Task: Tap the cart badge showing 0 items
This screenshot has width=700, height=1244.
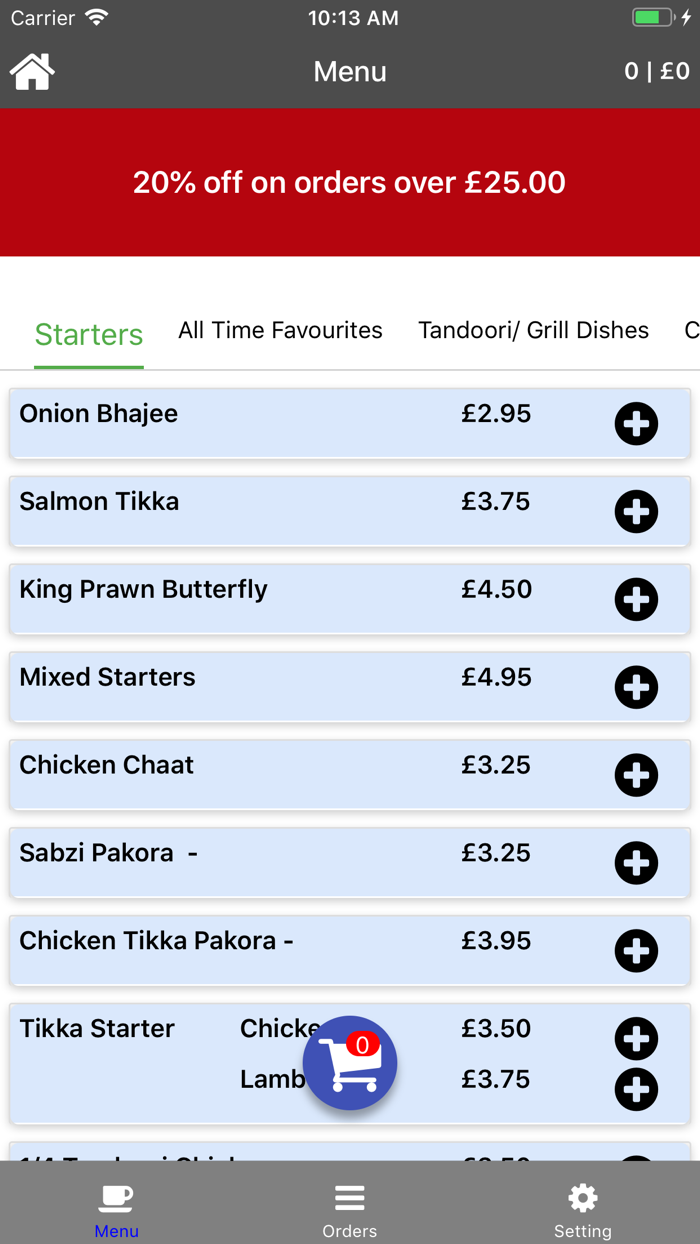Action: [362, 1040]
